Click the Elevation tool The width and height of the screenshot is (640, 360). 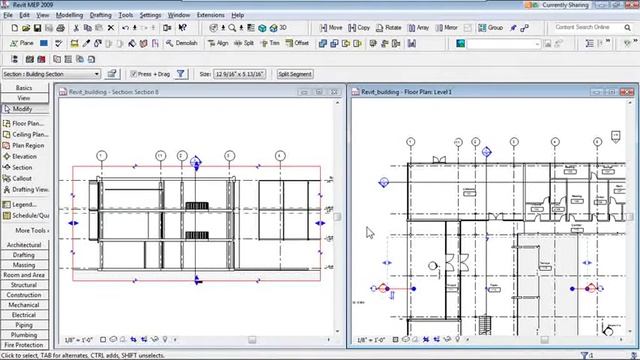point(20,156)
